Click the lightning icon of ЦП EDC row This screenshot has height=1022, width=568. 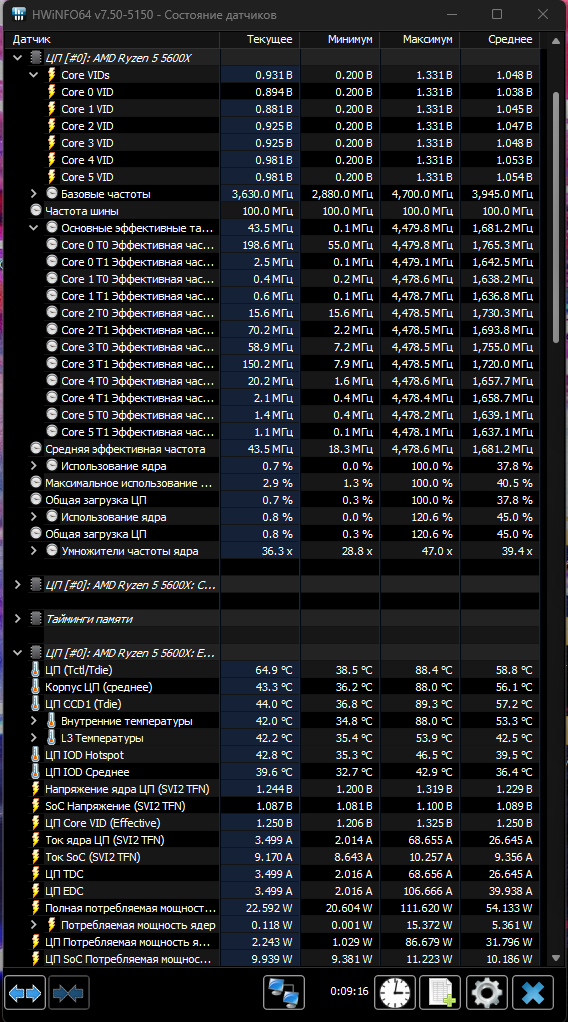(x=36, y=890)
